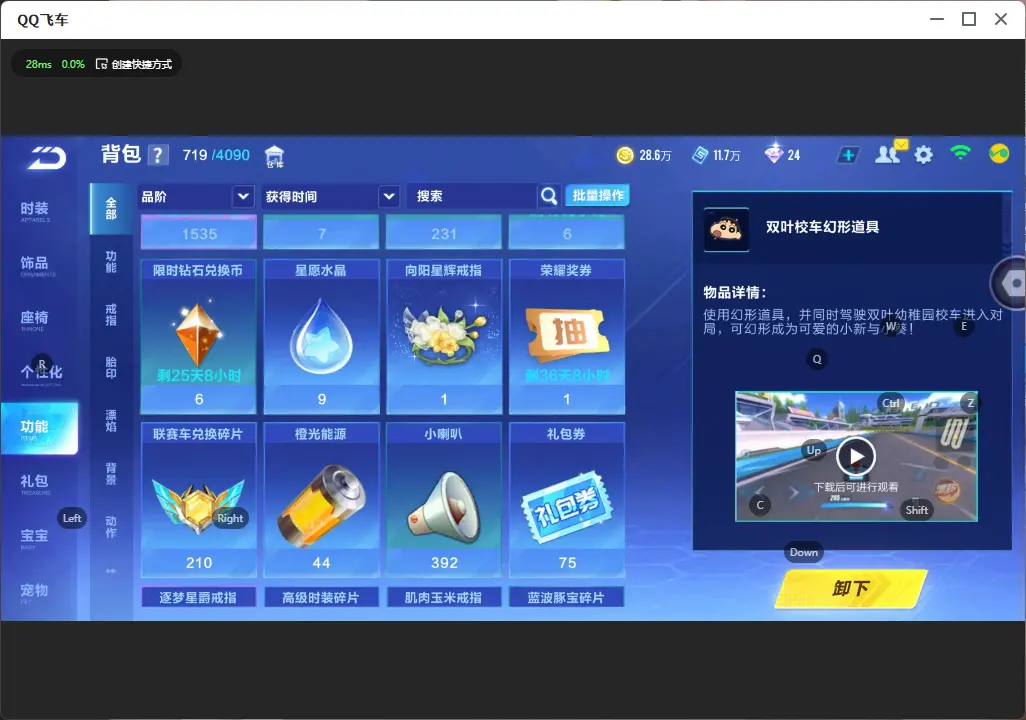Click the 双叶校车幻形道具 avatar icon
Image resolution: width=1026 pixels, height=720 pixels.
pos(726,229)
